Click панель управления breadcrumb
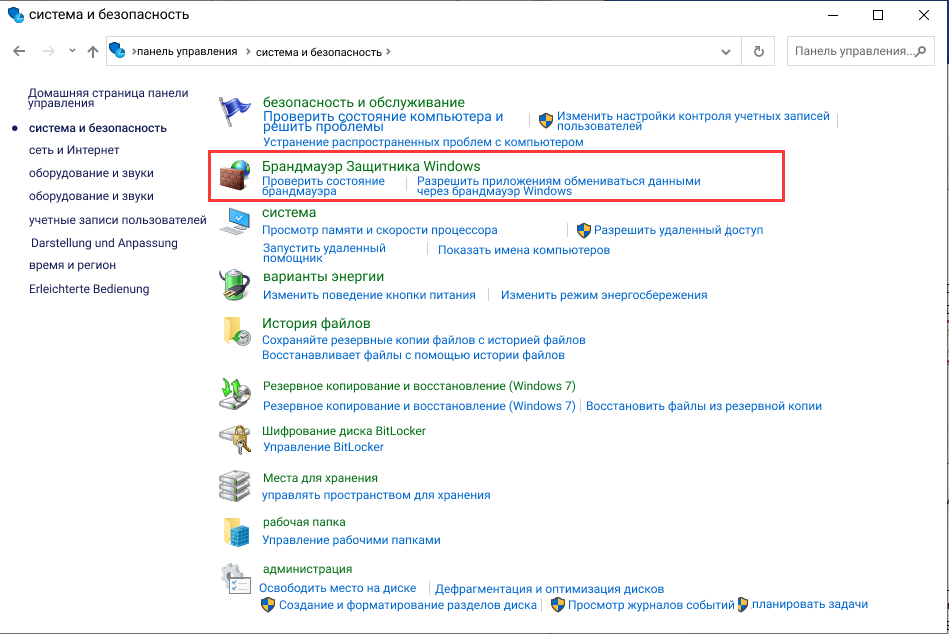 pos(187,51)
